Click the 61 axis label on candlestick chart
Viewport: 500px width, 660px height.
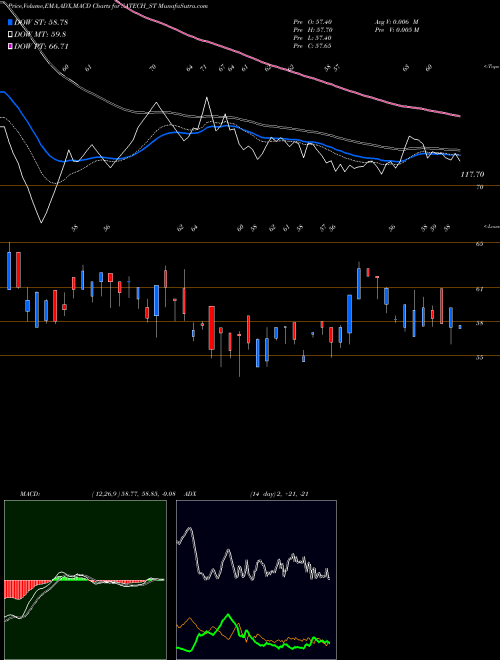click(x=479, y=289)
